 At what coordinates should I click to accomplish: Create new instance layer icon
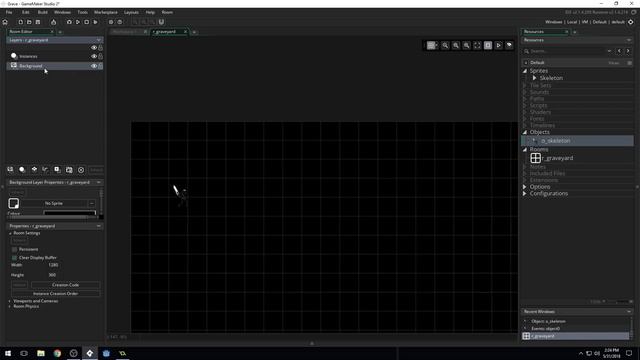tap(22, 170)
